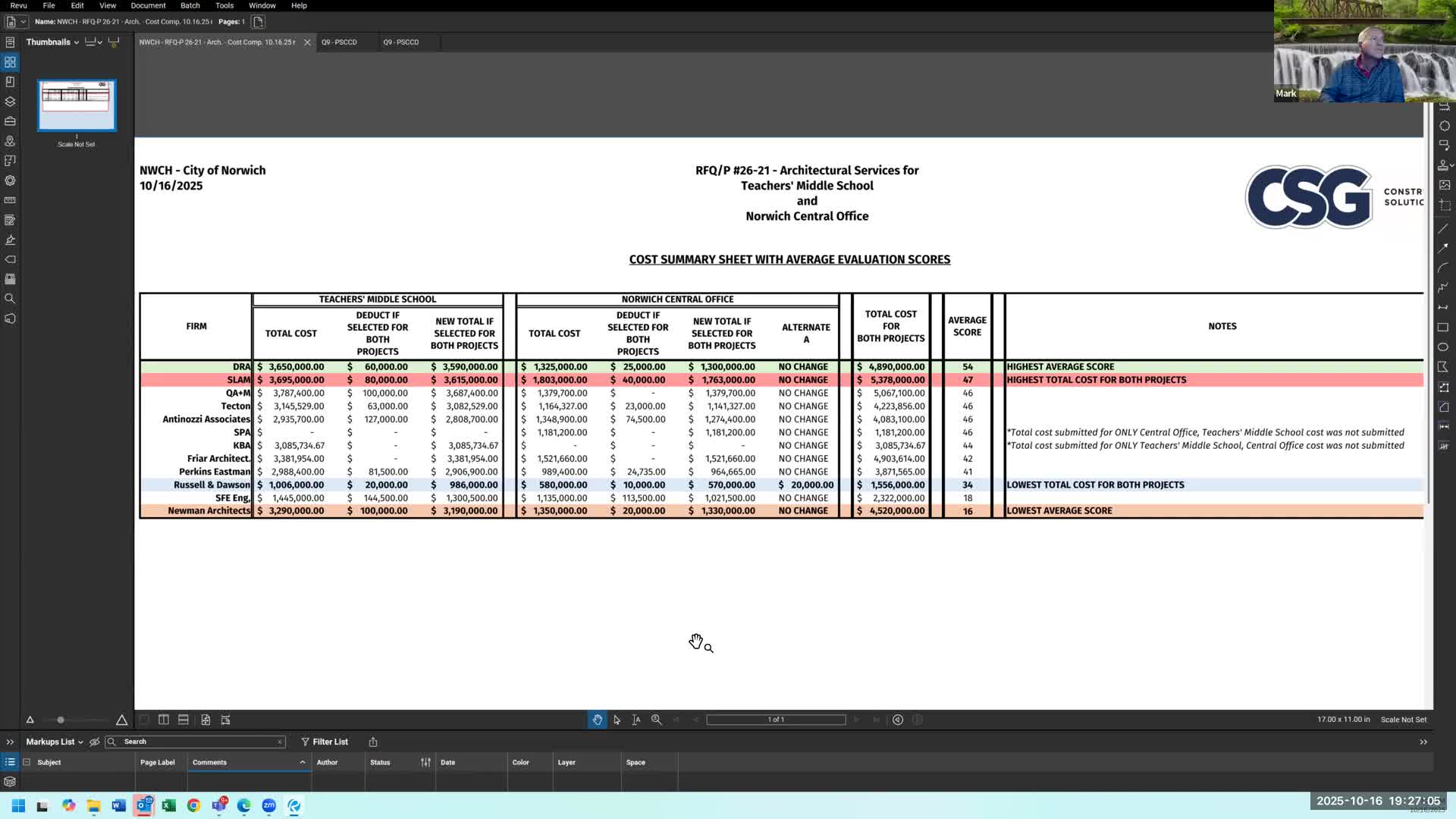Click inside the page number field
1456x819 pixels.
(x=775, y=720)
